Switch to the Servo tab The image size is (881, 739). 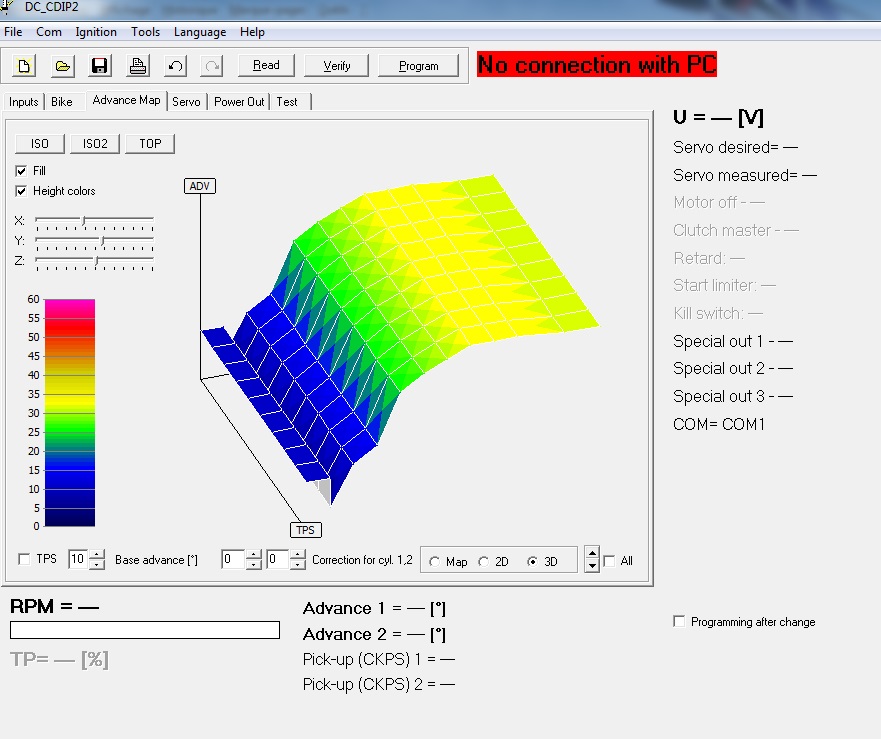[186, 102]
